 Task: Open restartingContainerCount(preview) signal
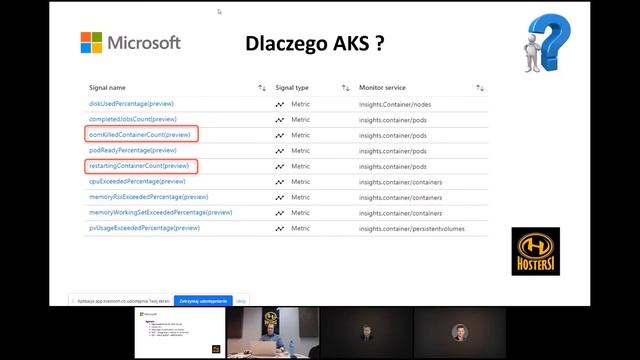tap(139, 166)
